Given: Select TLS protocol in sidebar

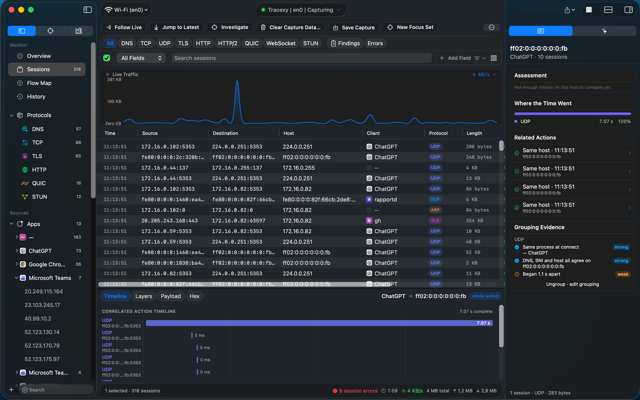Looking at the screenshot, I should pyautogui.click(x=47, y=156).
